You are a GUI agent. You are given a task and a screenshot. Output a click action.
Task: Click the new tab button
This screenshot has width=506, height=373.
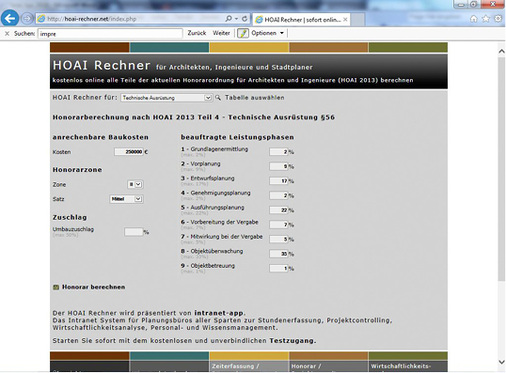tap(358, 20)
